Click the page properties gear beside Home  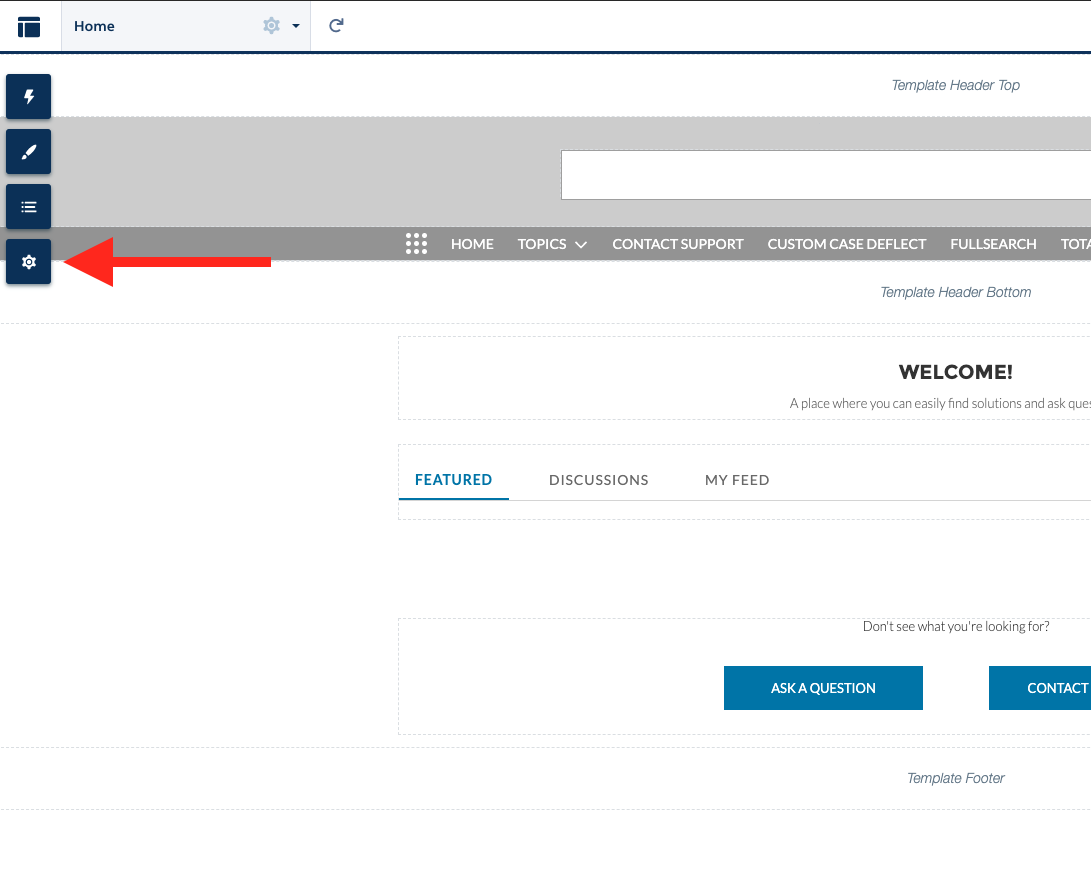271,26
